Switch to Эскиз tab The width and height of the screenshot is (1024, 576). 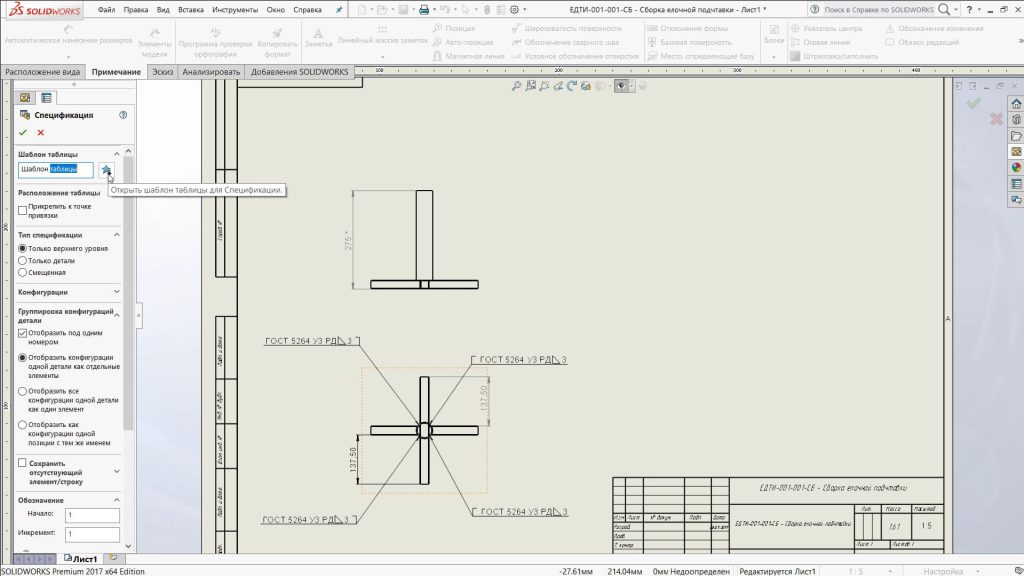pyautogui.click(x=163, y=72)
